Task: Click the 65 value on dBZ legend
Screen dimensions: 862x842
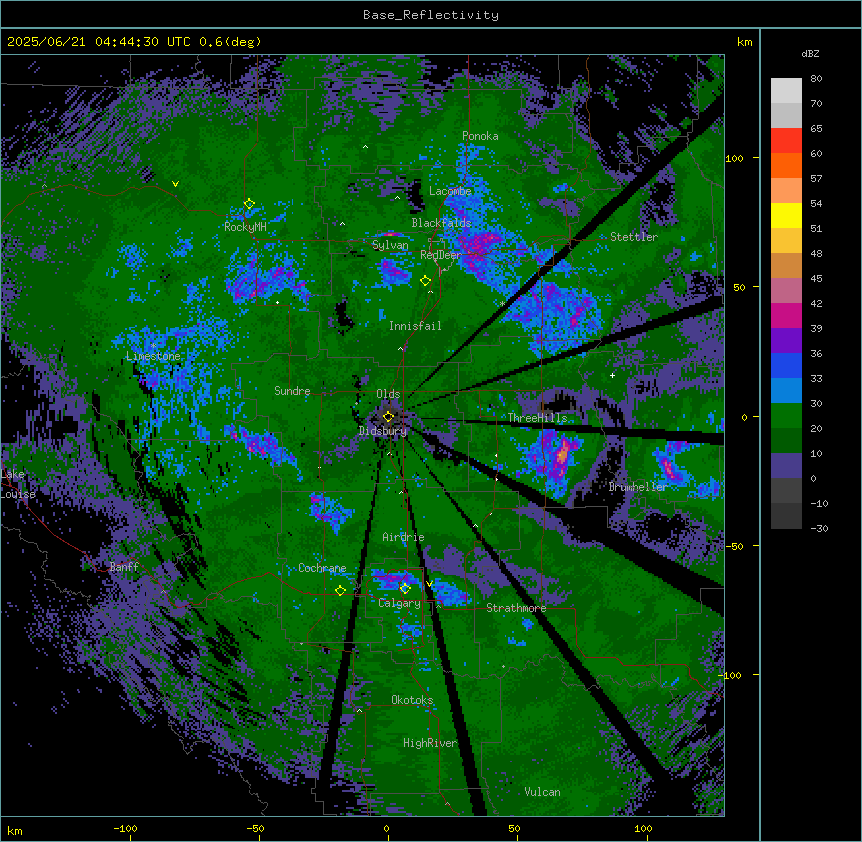Action: (x=816, y=129)
